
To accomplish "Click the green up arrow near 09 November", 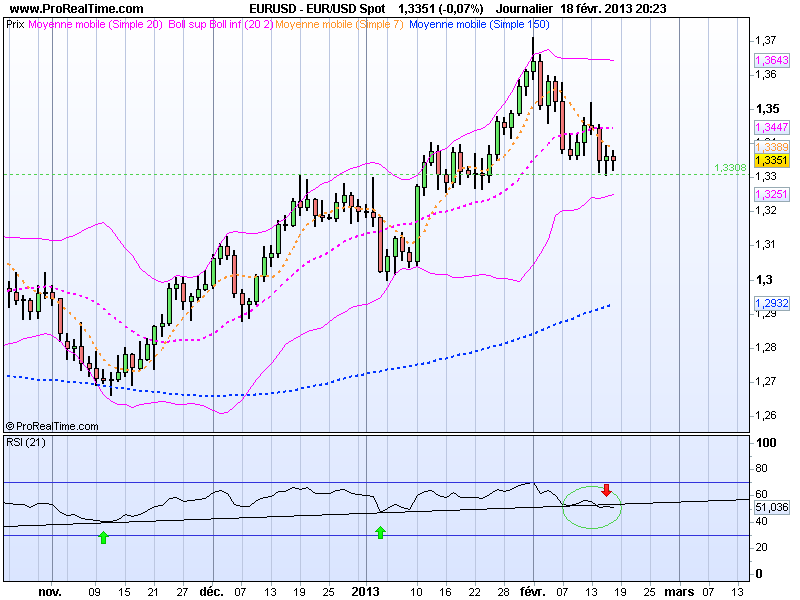I will [x=104, y=537].
